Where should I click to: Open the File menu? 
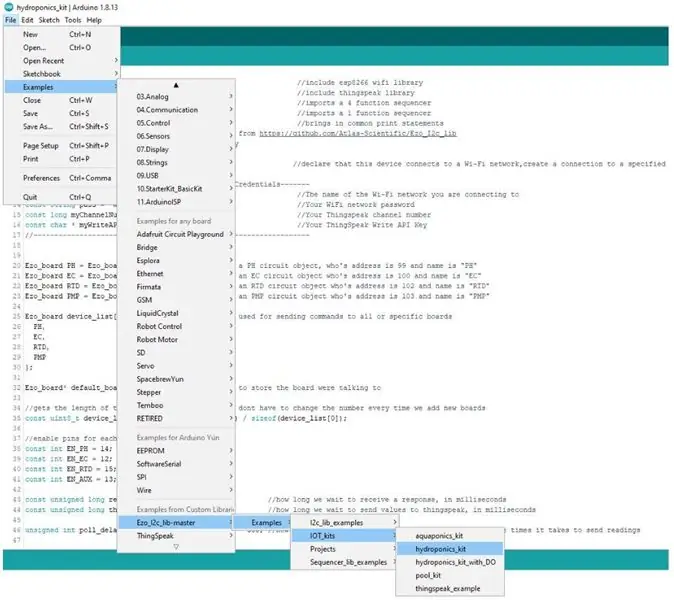(x=11, y=20)
